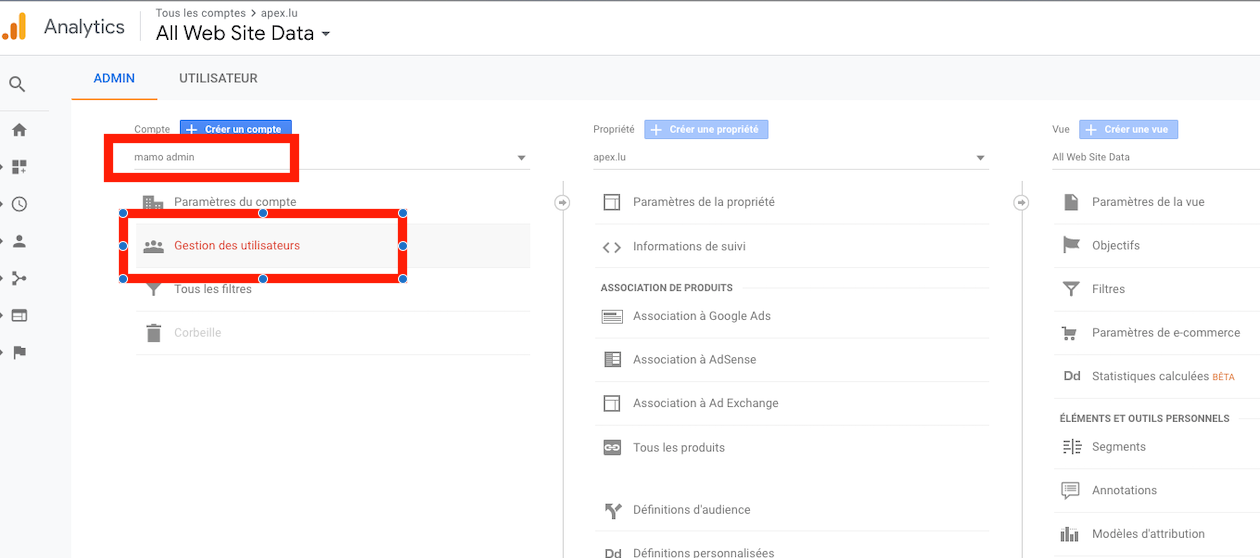Click funnel icon beside Filtres in Vue column
This screenshot has width=1260, height=558.
pos(1071,289)
